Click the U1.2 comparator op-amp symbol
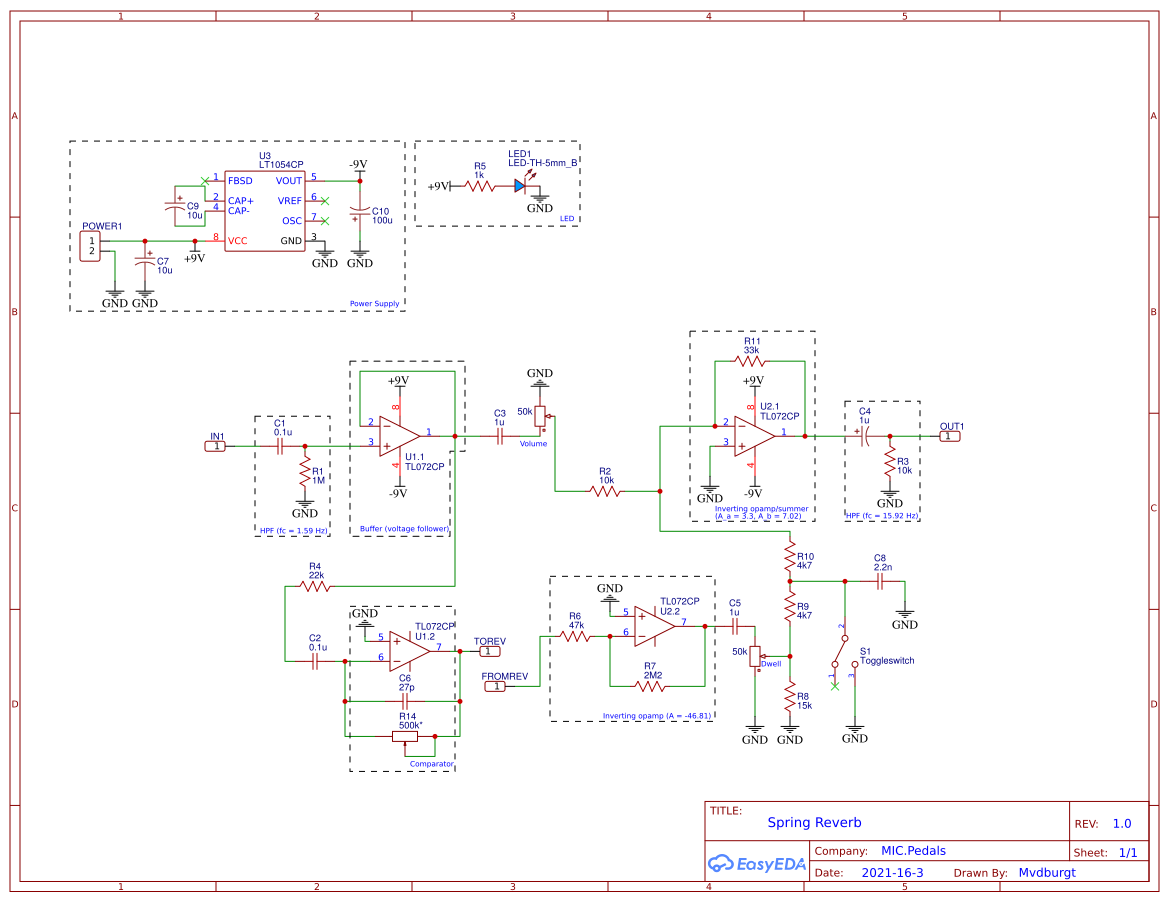Viewport: 1169px width, 902px height. pos(409,649)
